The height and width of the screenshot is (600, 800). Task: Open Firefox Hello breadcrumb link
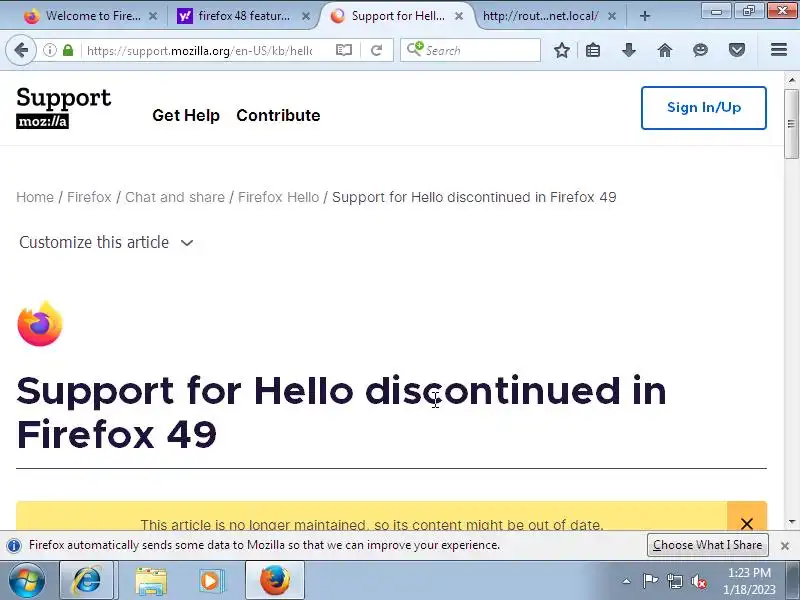coord(279,197)
